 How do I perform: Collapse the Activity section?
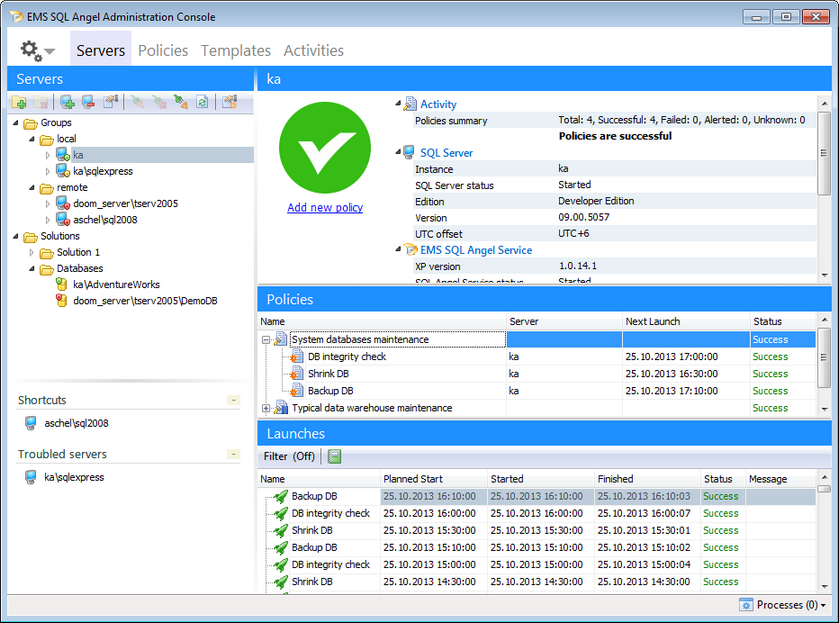(x=398, y=103)
